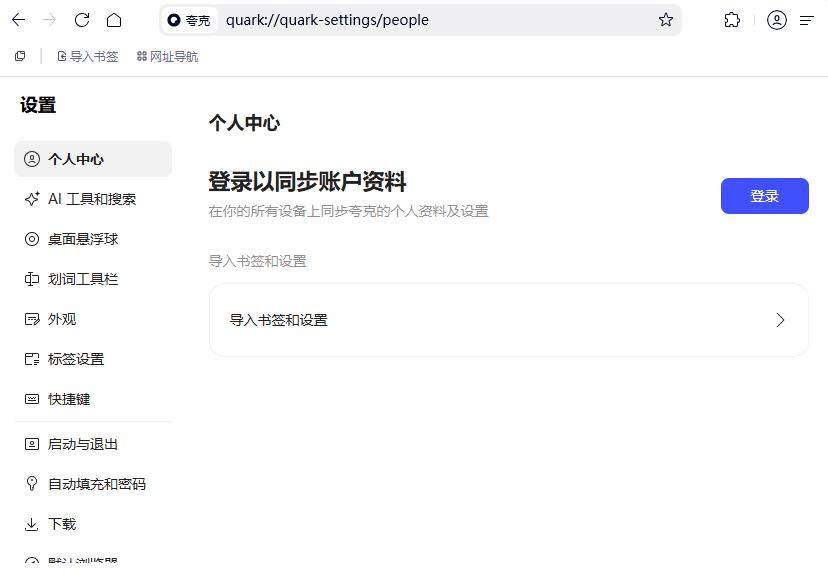Open the extensions puzzle icon
Image resolution: width=828 pixels, height=579 pixels.
(x=732, y=20)
